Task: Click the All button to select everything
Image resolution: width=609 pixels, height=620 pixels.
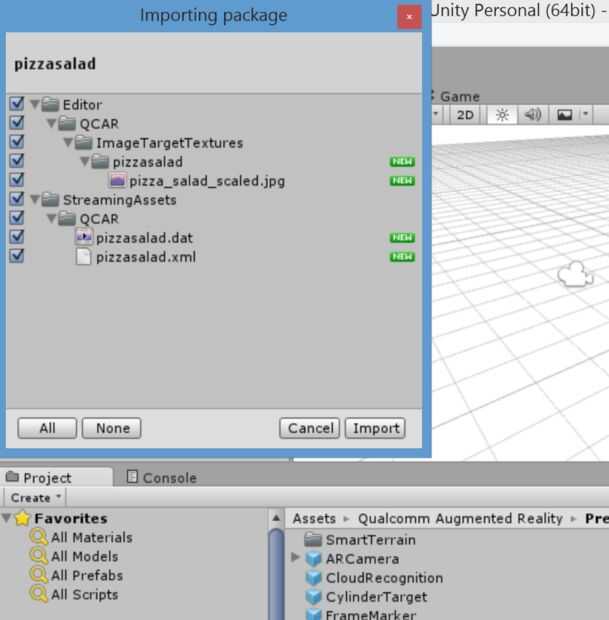Action: click(47, 428)
